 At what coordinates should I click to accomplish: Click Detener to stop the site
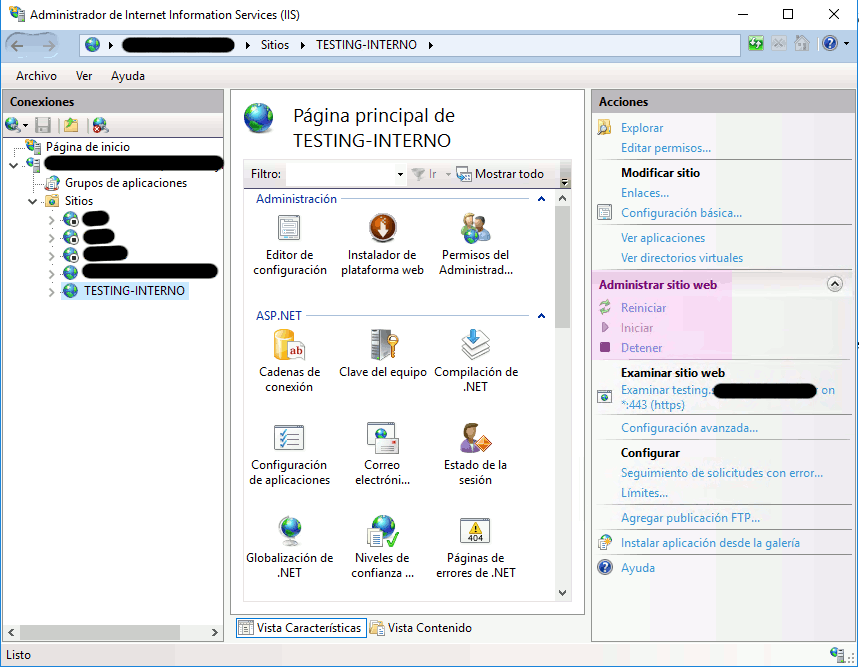click(641, 348)
